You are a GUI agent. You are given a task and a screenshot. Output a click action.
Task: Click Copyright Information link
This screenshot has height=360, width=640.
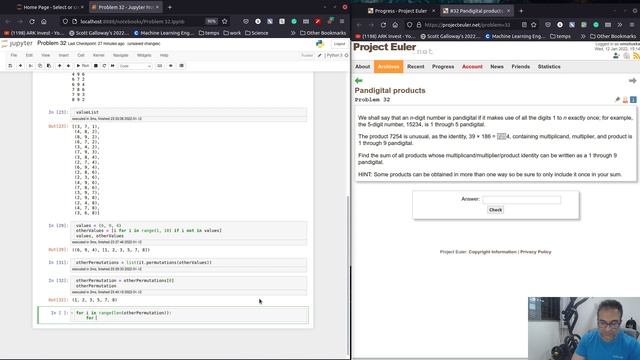pos(492,252)
